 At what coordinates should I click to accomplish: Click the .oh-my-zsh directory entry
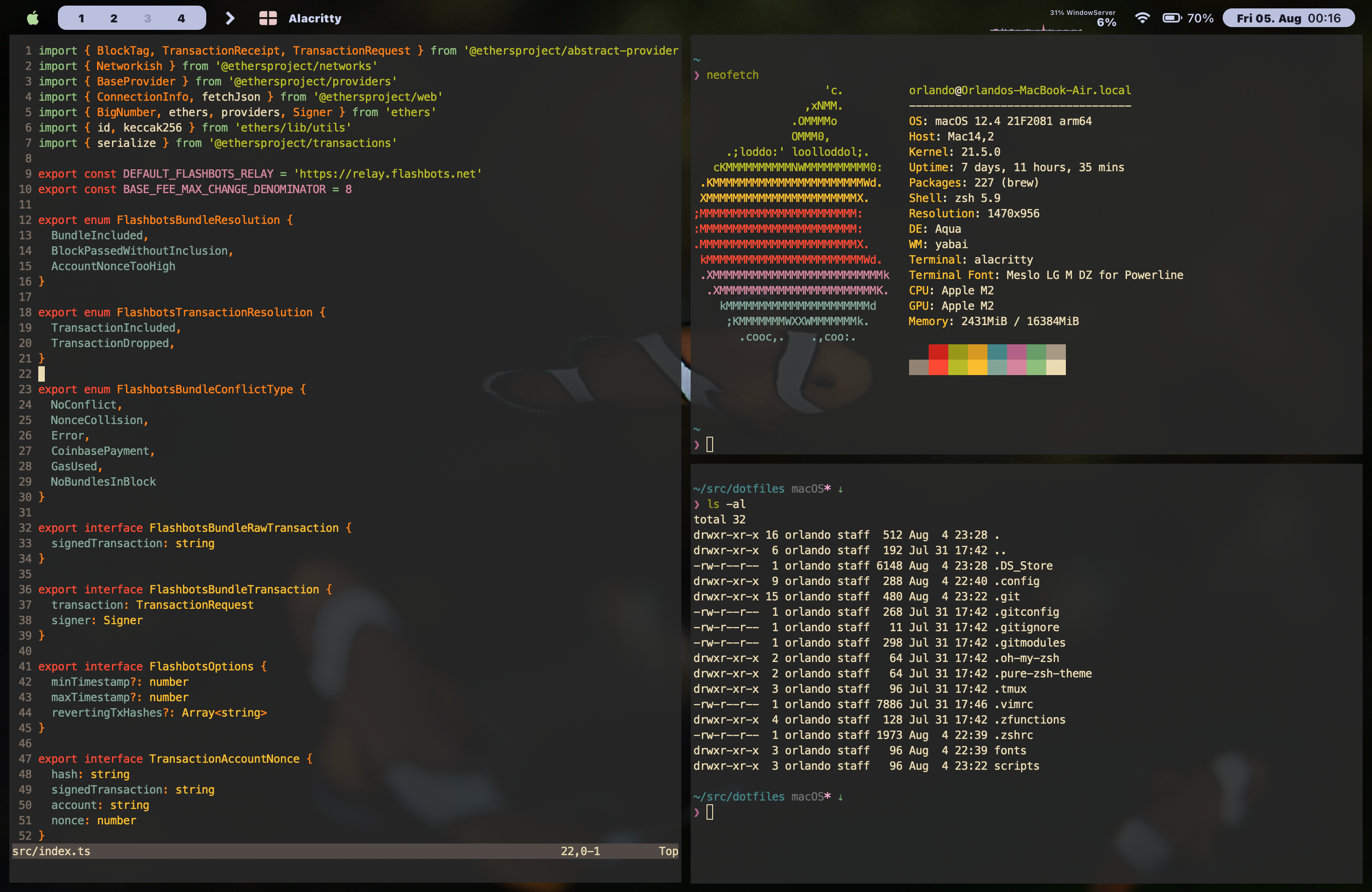coord(1027,658)
